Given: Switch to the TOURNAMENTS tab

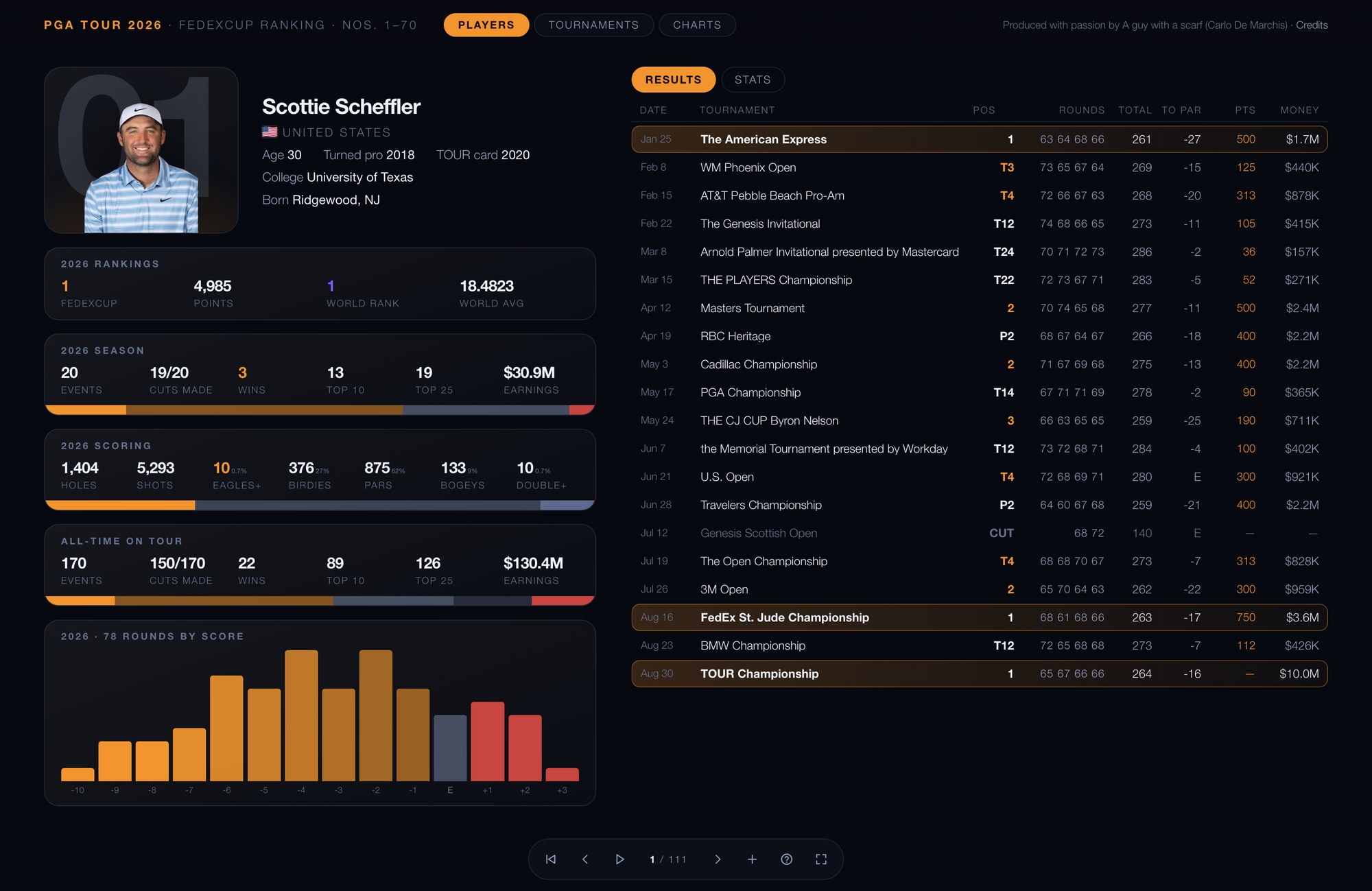Looking at the screenshot, I should 593,25.
